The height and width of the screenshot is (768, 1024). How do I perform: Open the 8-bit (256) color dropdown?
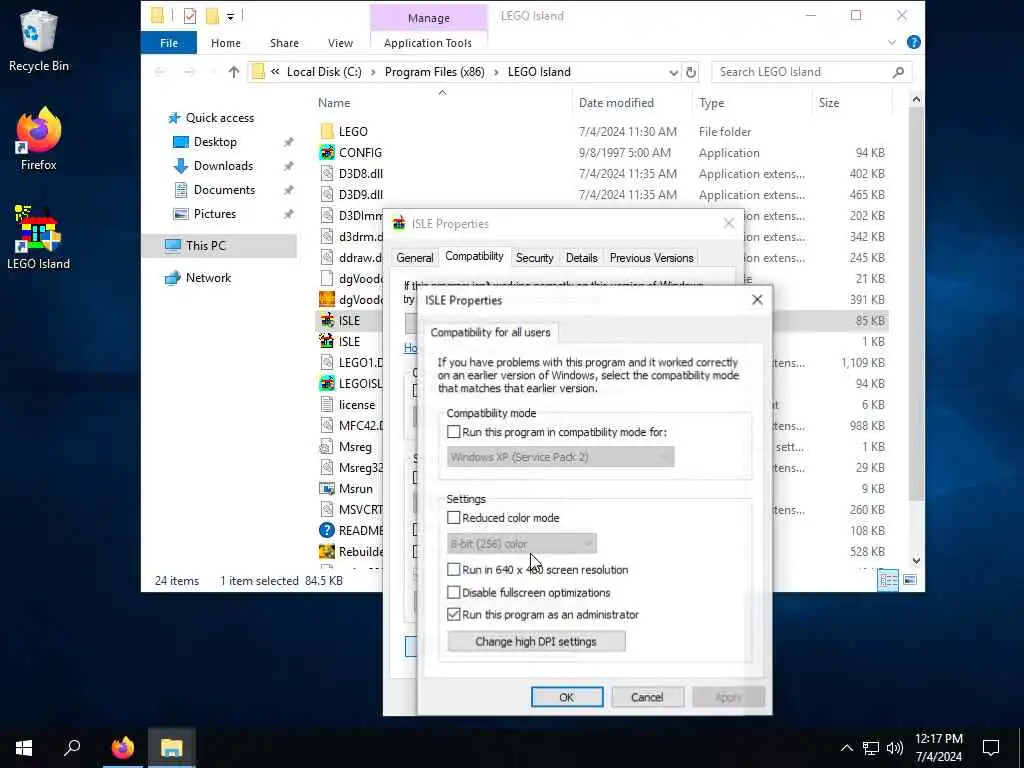tap(522, 543)
